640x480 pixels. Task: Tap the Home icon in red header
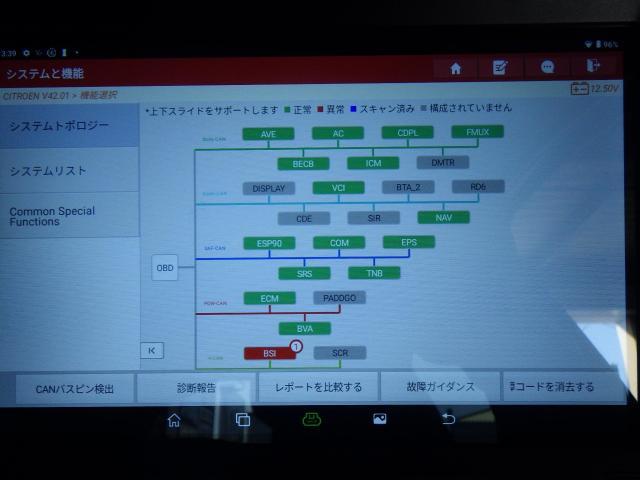click(455, 68)
